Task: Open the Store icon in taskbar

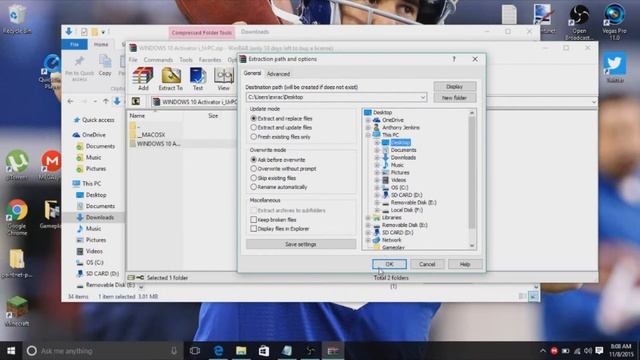Action: 264,351
